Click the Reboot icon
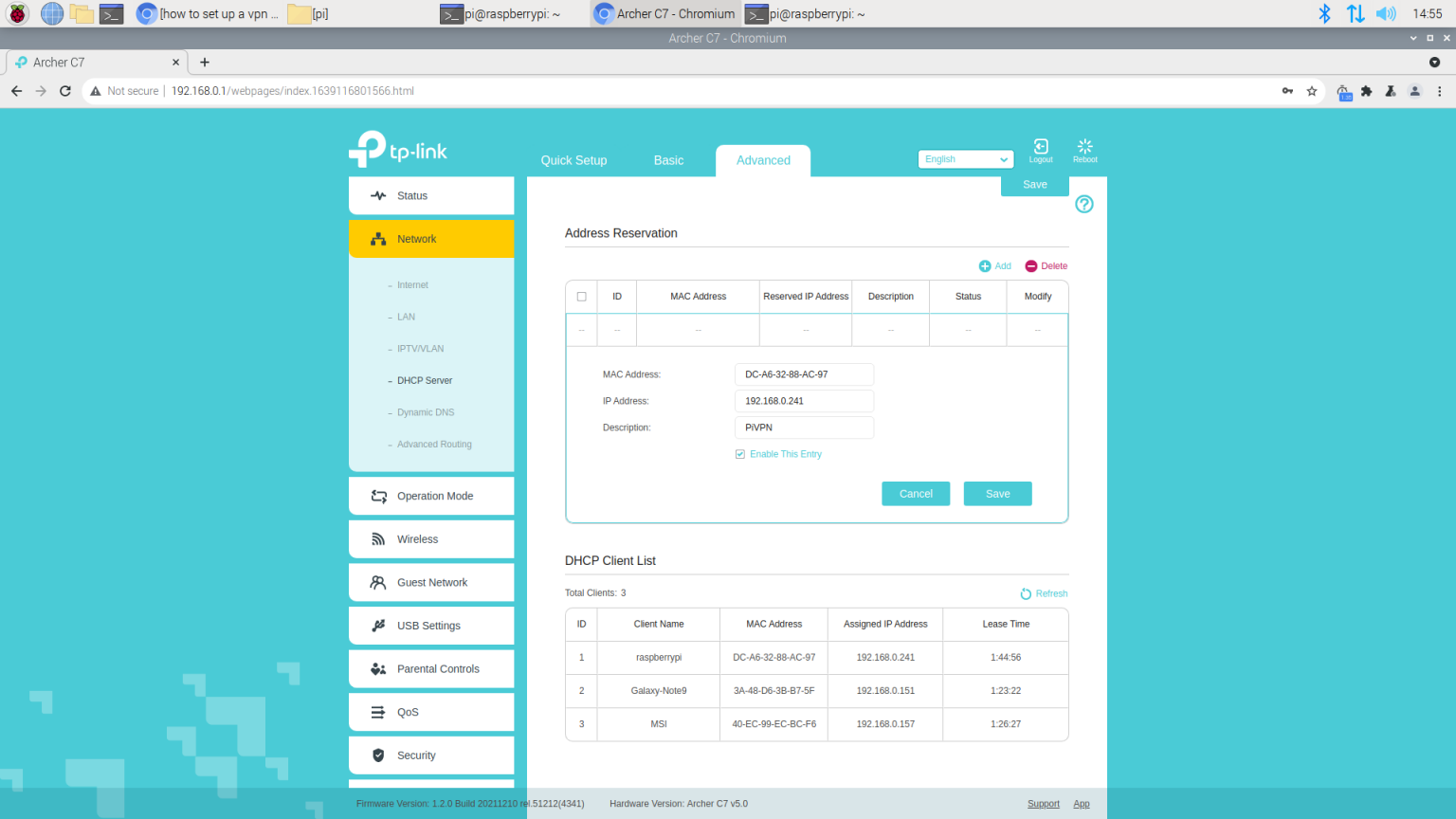The height and width of the screenshot is (819, 1456). click(x=1083, y=152)
